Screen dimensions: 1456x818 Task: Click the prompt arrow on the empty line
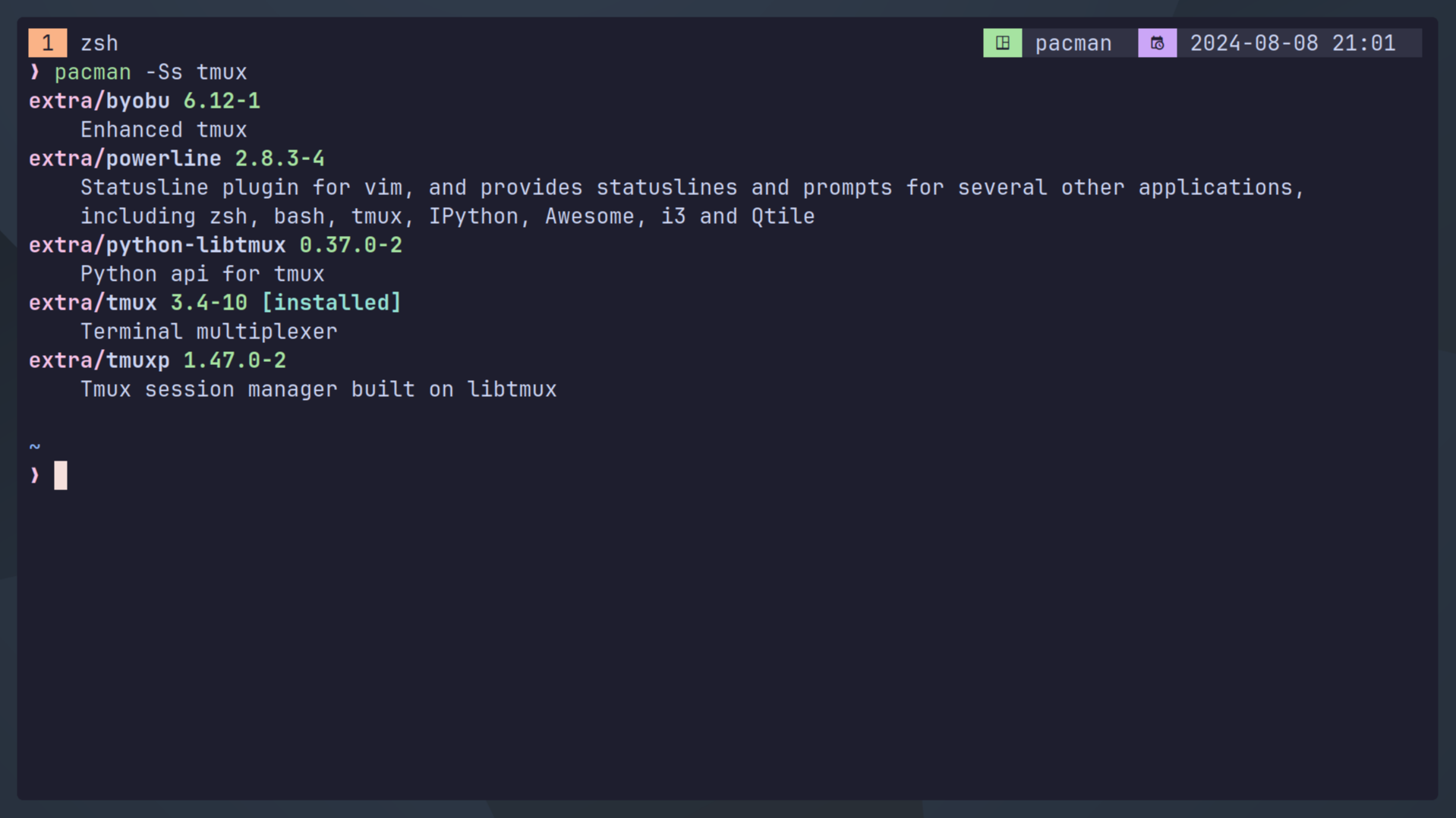pyautogui.click(x=35, y=476)
